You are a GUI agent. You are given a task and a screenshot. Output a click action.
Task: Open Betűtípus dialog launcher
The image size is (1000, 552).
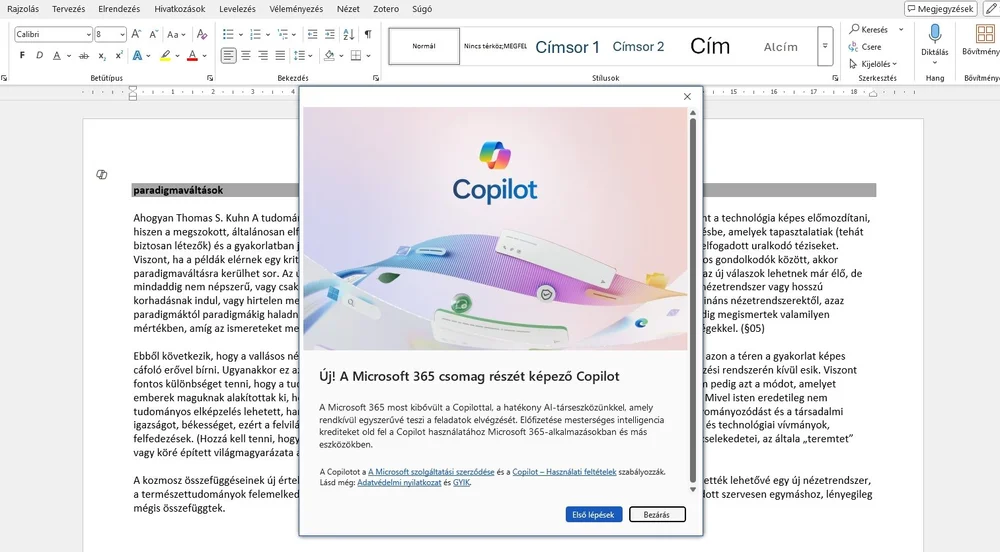coord(210,78)
